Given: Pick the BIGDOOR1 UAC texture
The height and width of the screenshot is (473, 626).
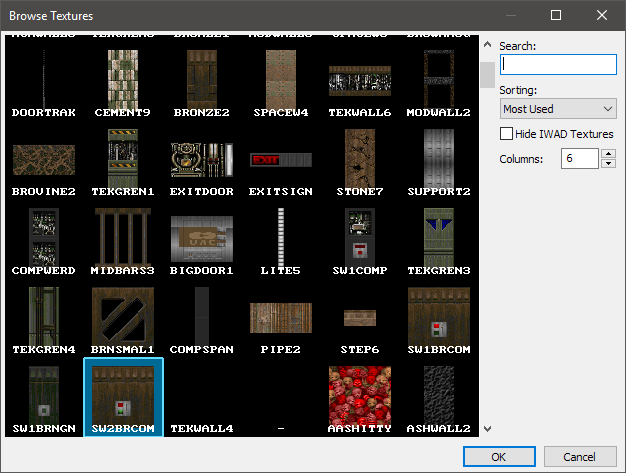Looking at the screenshot, I should (201, 238).
